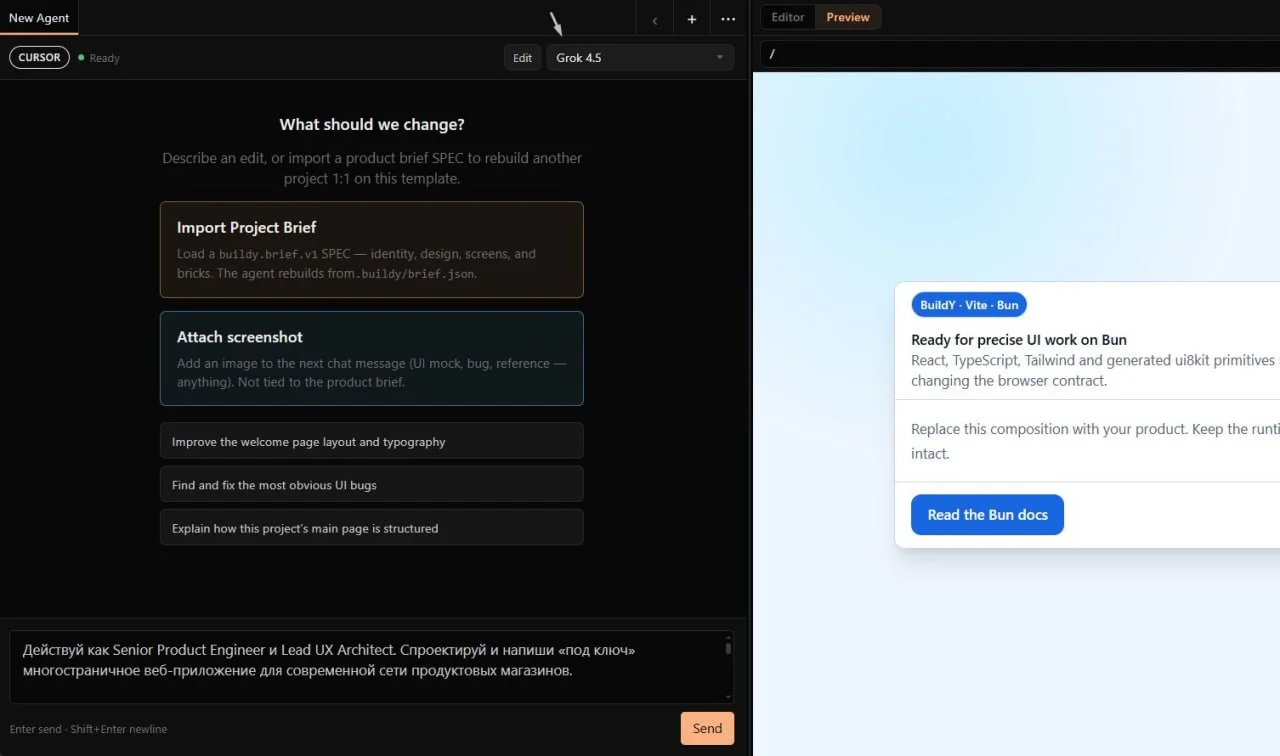1280x756 pixels.
Task: Click the green Ready status indicator
Action: point(99,58)
